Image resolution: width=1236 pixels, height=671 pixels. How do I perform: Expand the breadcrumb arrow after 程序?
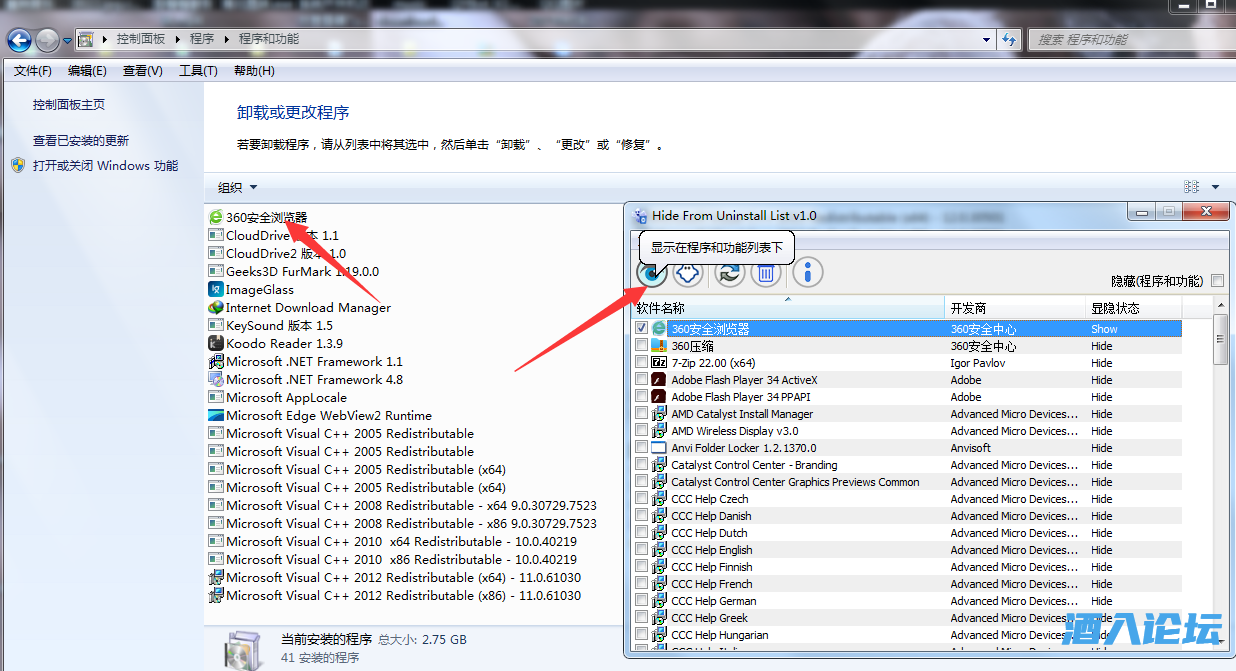227,39
